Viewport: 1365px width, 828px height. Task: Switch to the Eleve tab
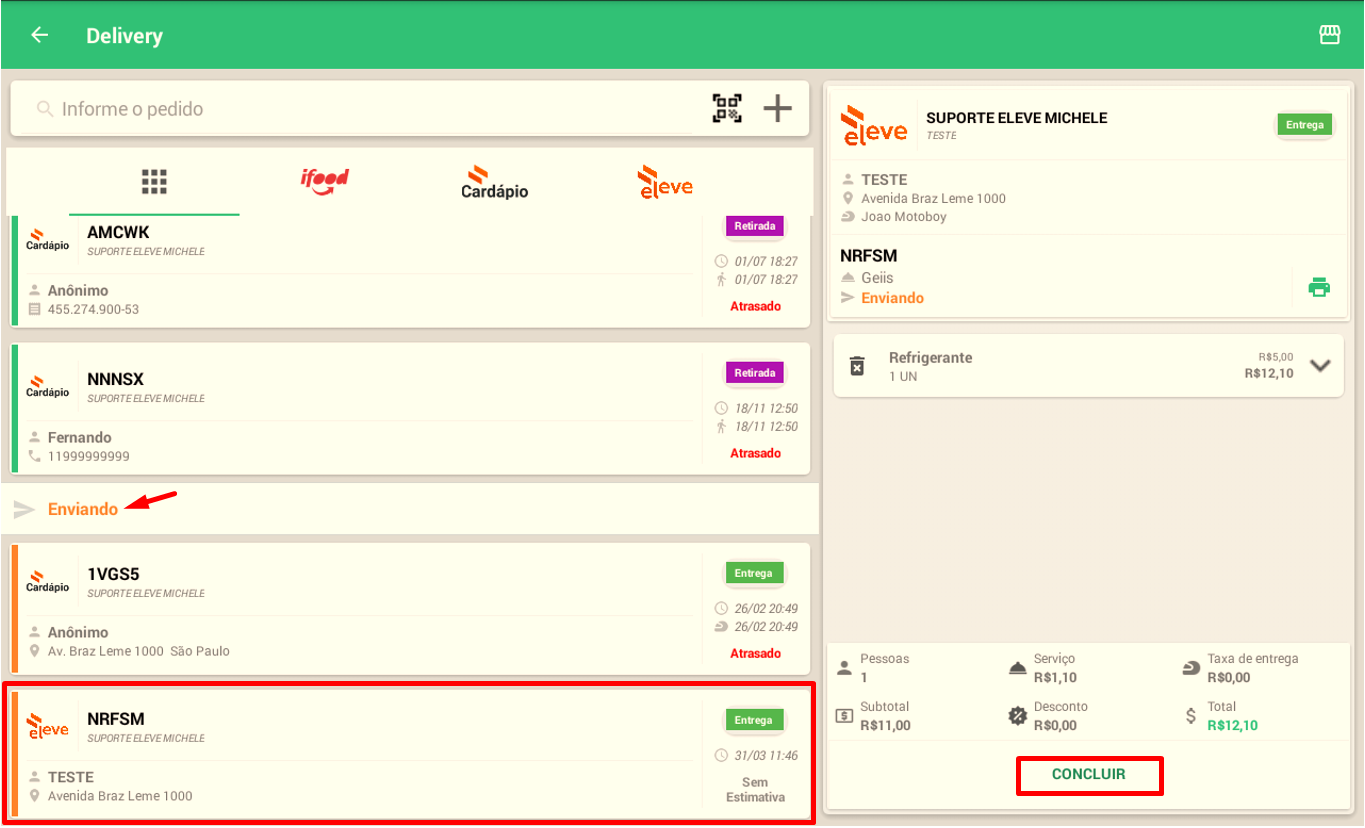(x=665, y=182)
